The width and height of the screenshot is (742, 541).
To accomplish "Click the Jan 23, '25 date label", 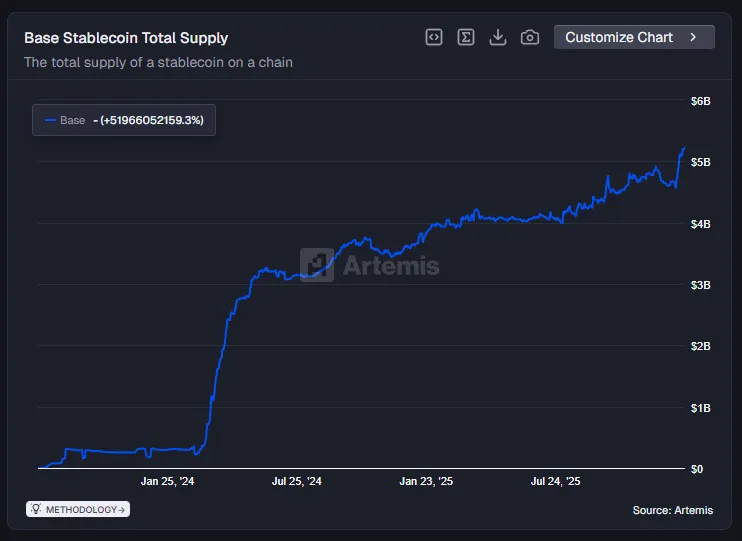I will click(x=426, y=481).
